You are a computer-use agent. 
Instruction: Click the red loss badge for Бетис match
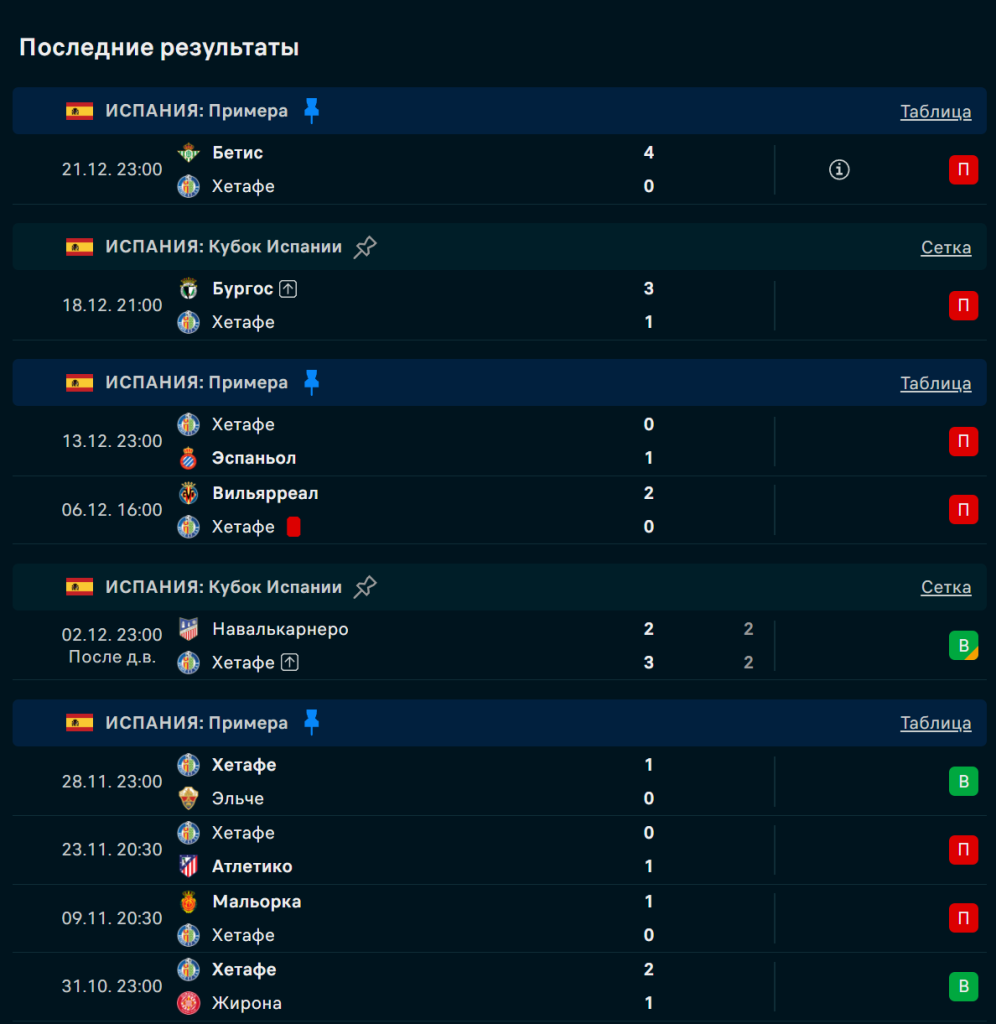pyautogui.click(x=963, y=170)
